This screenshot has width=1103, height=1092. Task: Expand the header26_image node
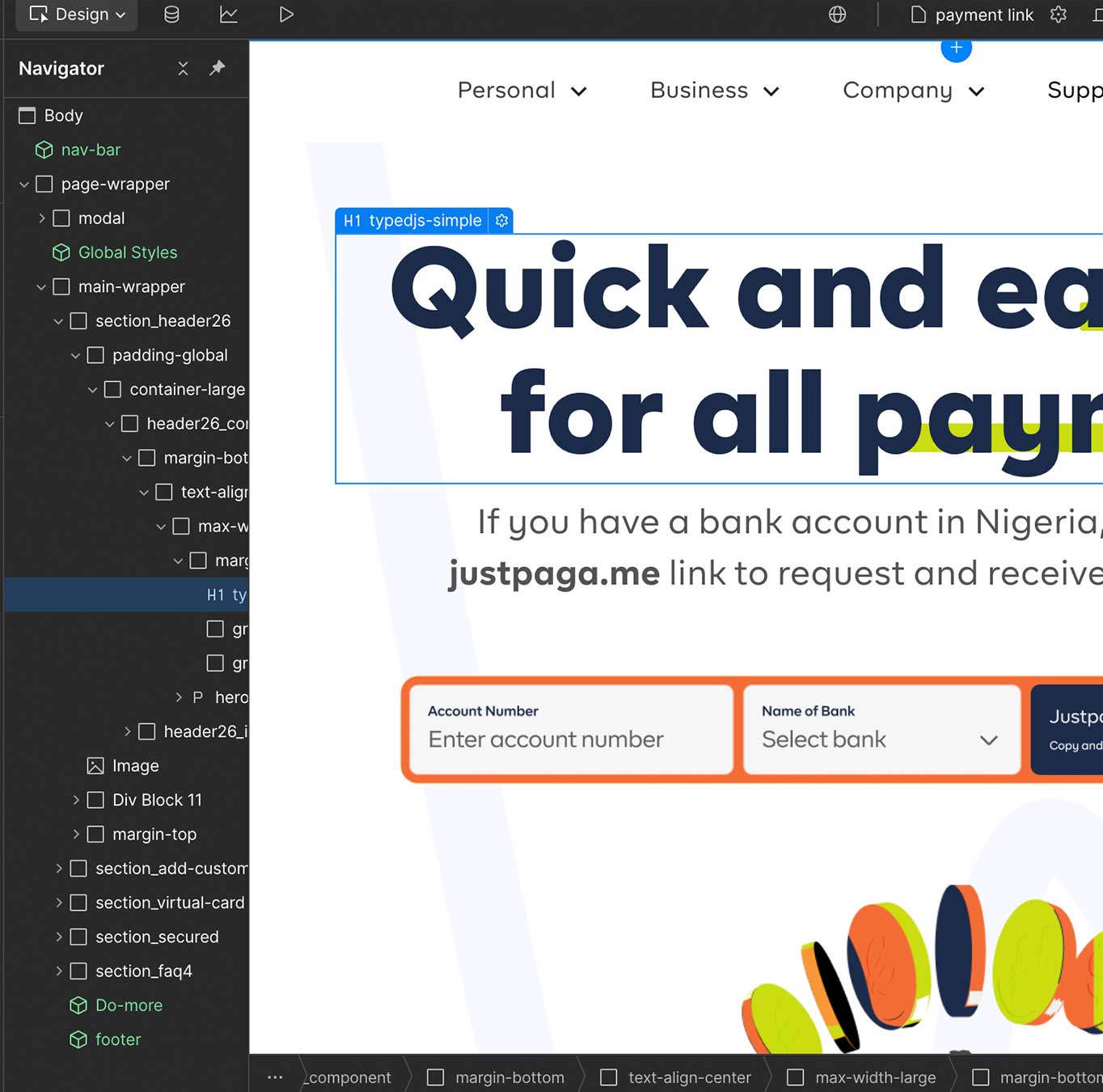point(127,732)
